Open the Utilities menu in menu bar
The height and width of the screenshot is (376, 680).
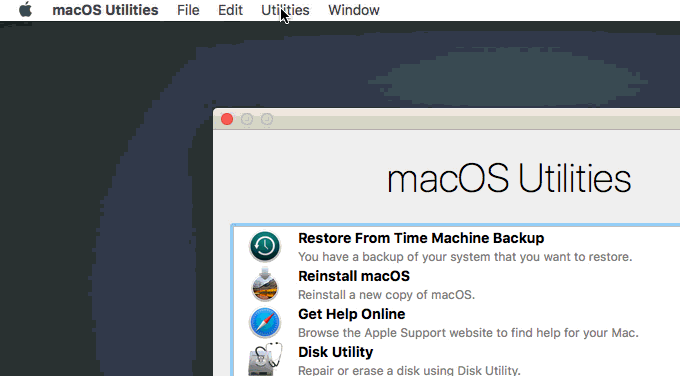point(285,10)
